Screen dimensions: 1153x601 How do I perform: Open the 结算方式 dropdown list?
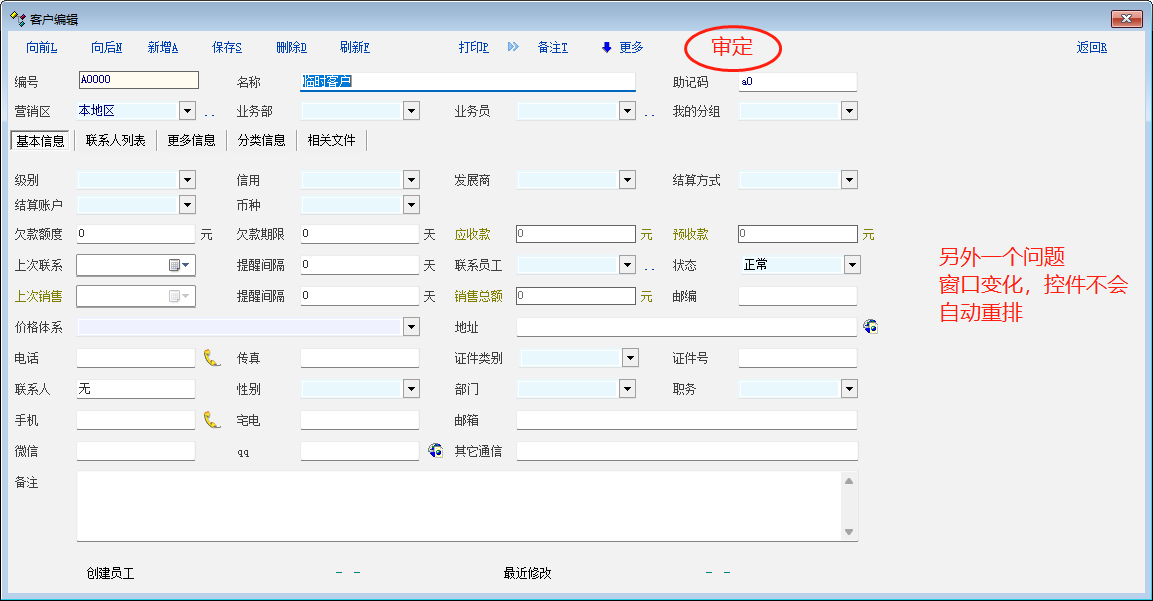(849, 180)
